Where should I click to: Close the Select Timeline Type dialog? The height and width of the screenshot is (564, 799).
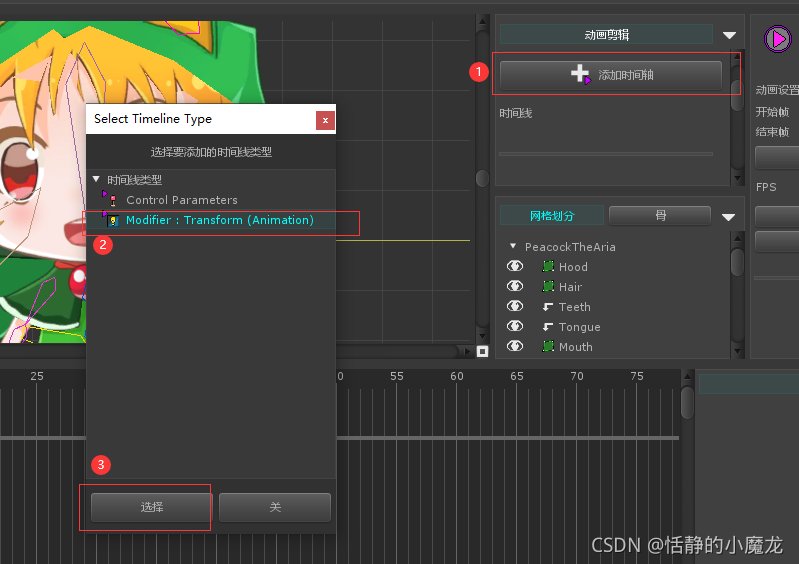tap(325, 121)
